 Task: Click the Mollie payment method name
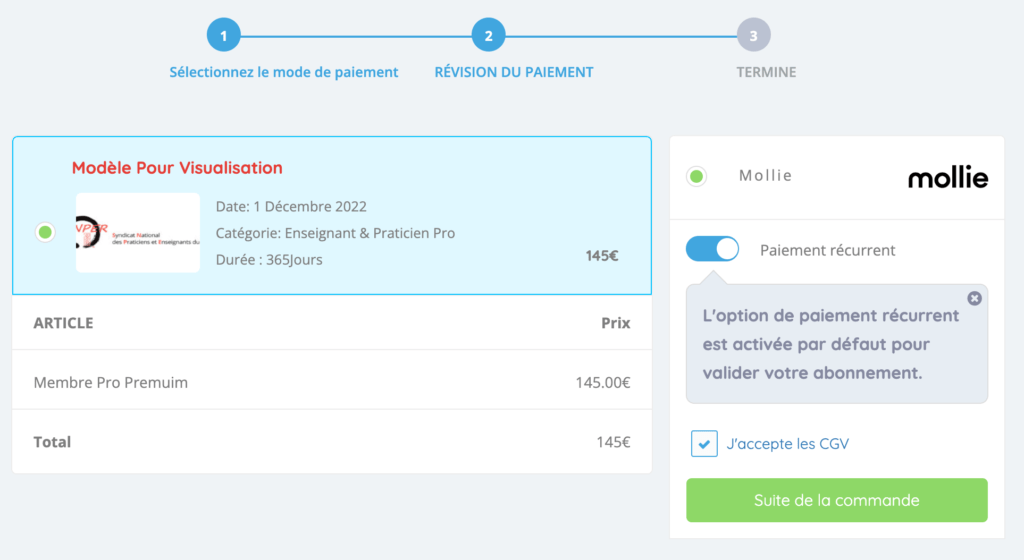765,176
